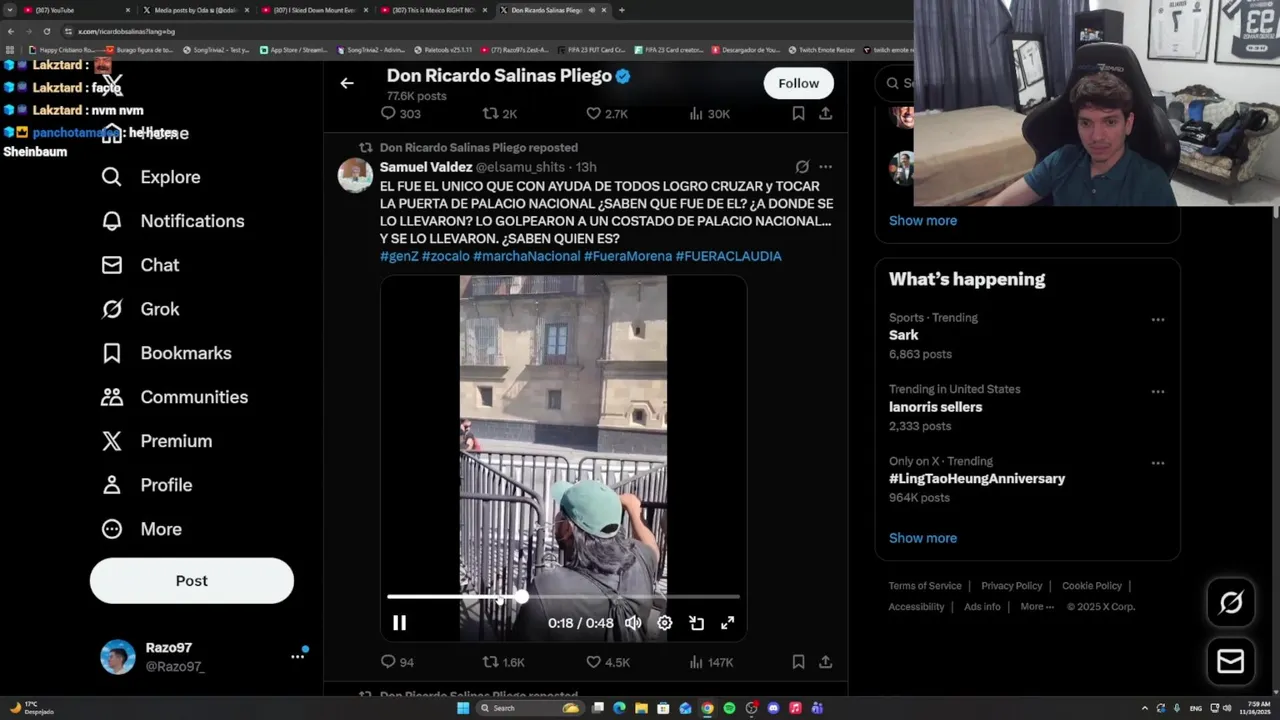Show more under What's happening
1280x720 pixels.
click(922, 538)
